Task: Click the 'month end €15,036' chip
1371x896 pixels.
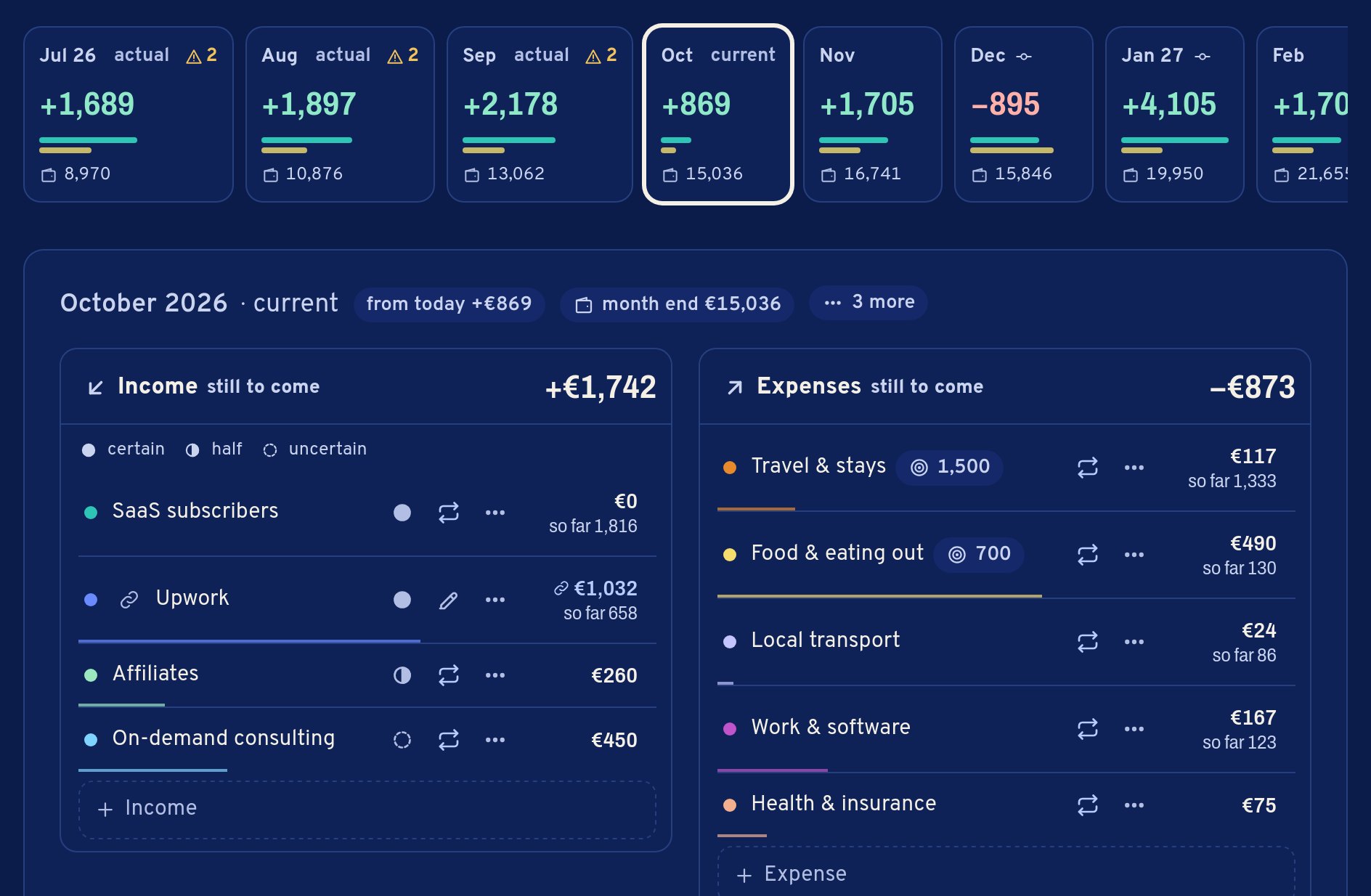Action: click(x=677, y=304)
